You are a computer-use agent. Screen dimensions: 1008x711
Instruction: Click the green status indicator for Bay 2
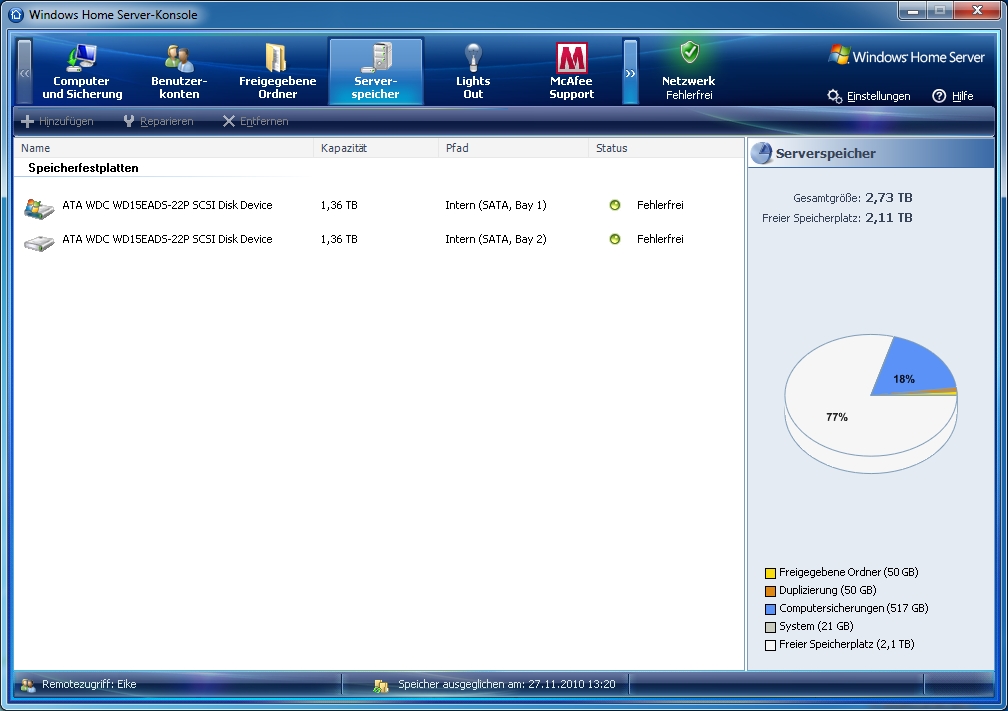[615, 239]
